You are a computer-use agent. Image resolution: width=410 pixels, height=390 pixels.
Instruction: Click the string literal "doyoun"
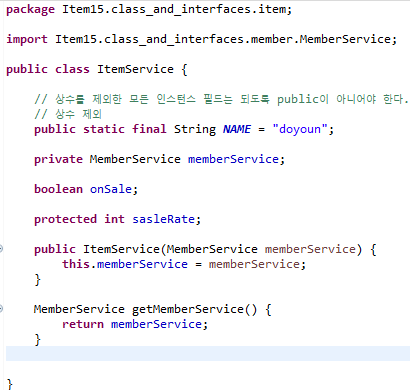click(300, 129)
